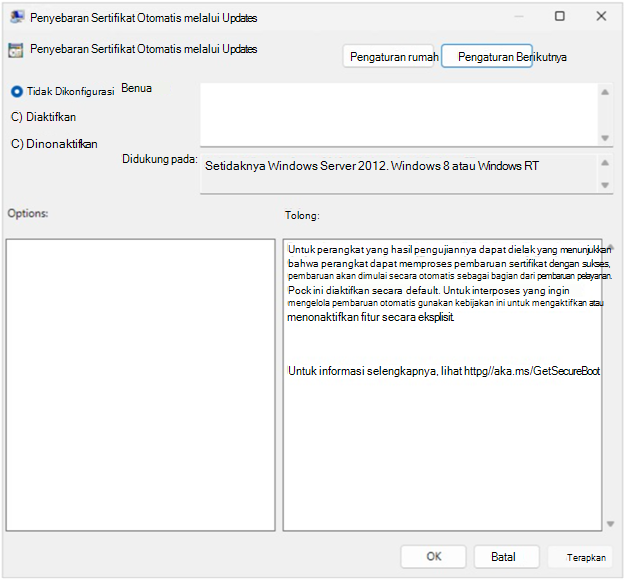Click the aka.ms/GetSecureBoot link text
The width and height of the screenshot is (624, 580).
tap(532, 371)
